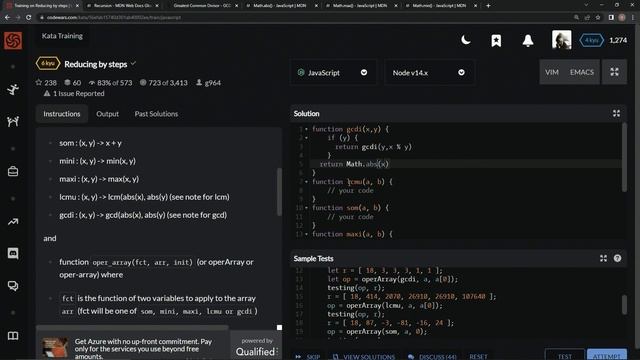Collapse the gcdi function fold arrow on line 1
Screen dimensions: 640x360
[307, 129]
